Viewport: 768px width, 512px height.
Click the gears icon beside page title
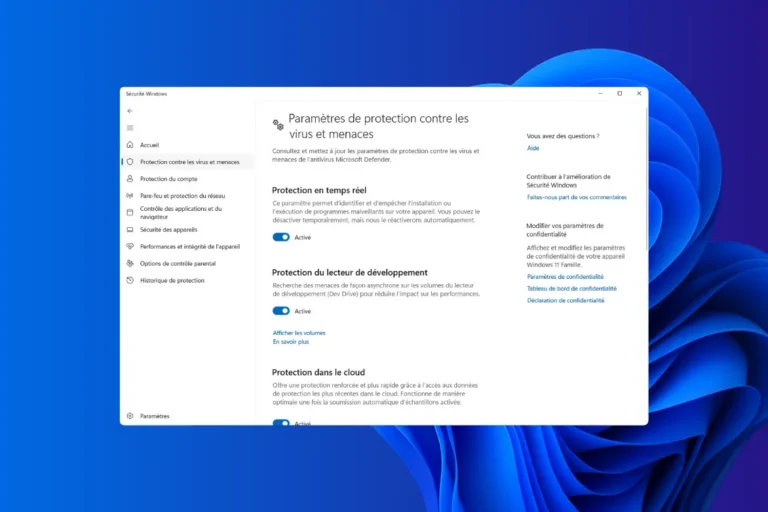(278, 125)
